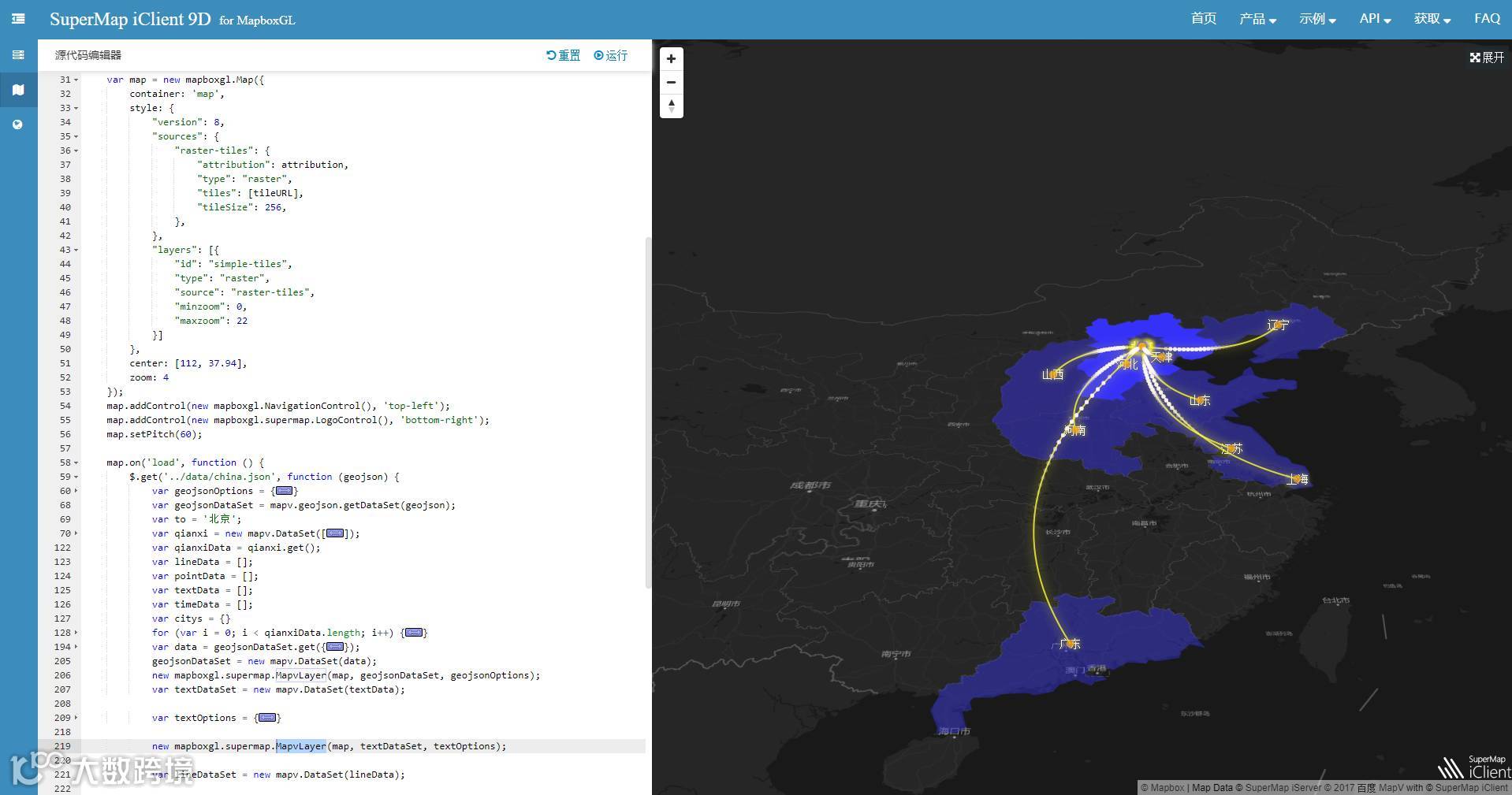
Task: Reset map bearing with the compass control
Action: (671, 106)
